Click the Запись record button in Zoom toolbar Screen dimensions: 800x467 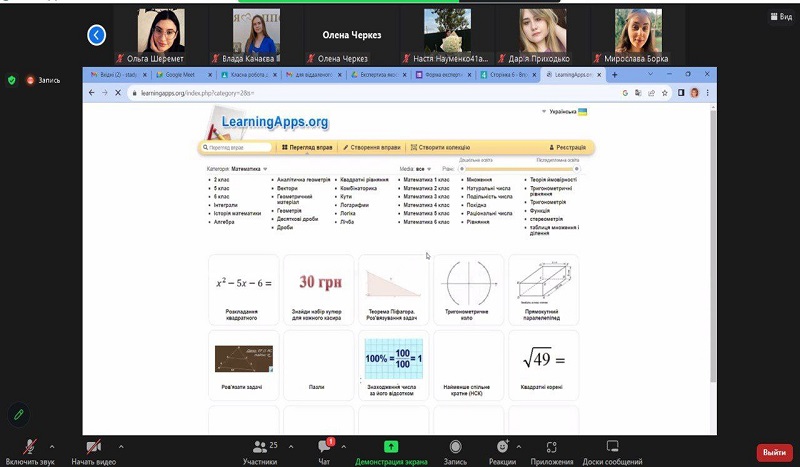click(455, 452)
